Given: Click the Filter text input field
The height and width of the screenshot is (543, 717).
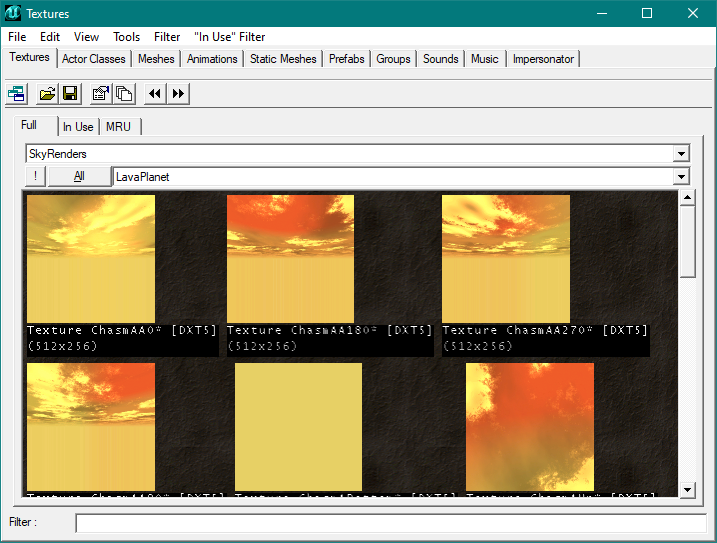Looking at the screenshot, I should [391, 523].
